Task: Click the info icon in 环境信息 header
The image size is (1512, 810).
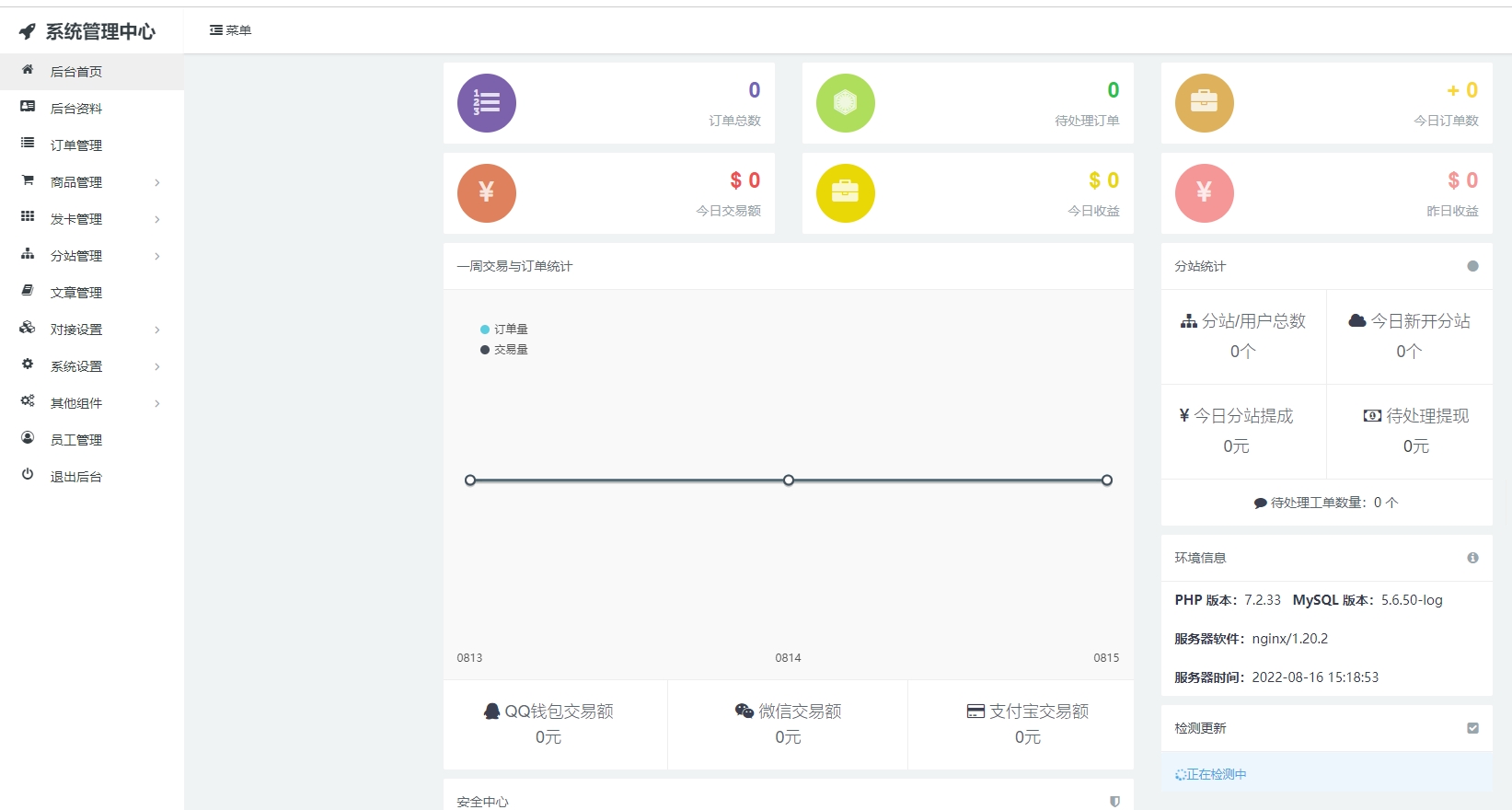Action: [x=1472, y=558]
